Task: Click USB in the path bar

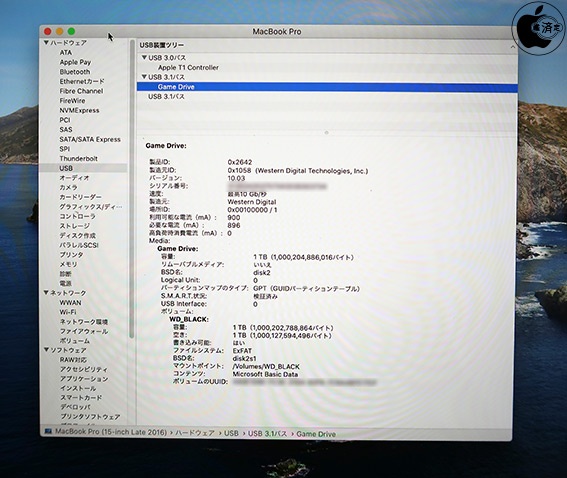Action: [x=231, y=433]
